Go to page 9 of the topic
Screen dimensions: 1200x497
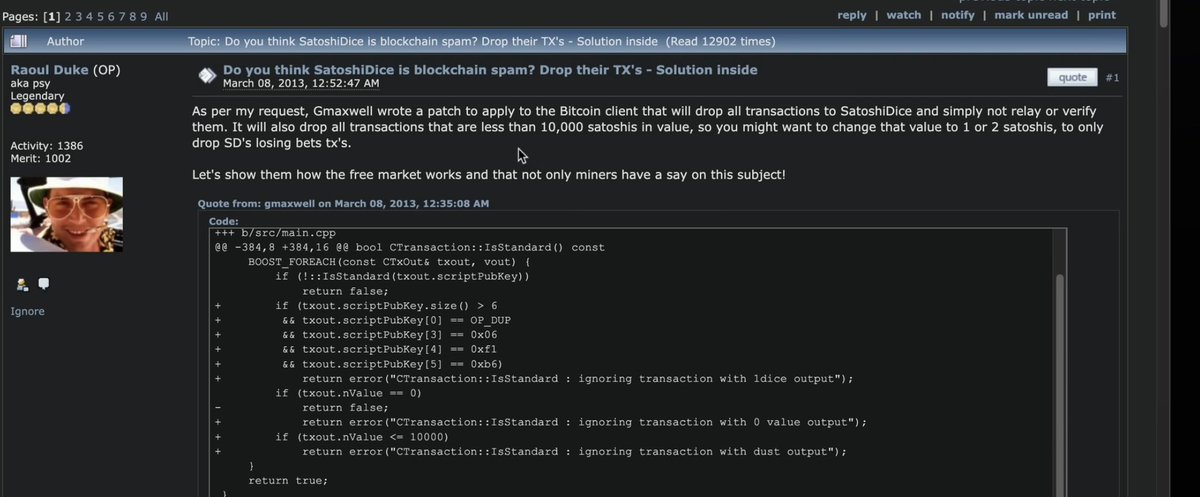click(x=144, y=17)
